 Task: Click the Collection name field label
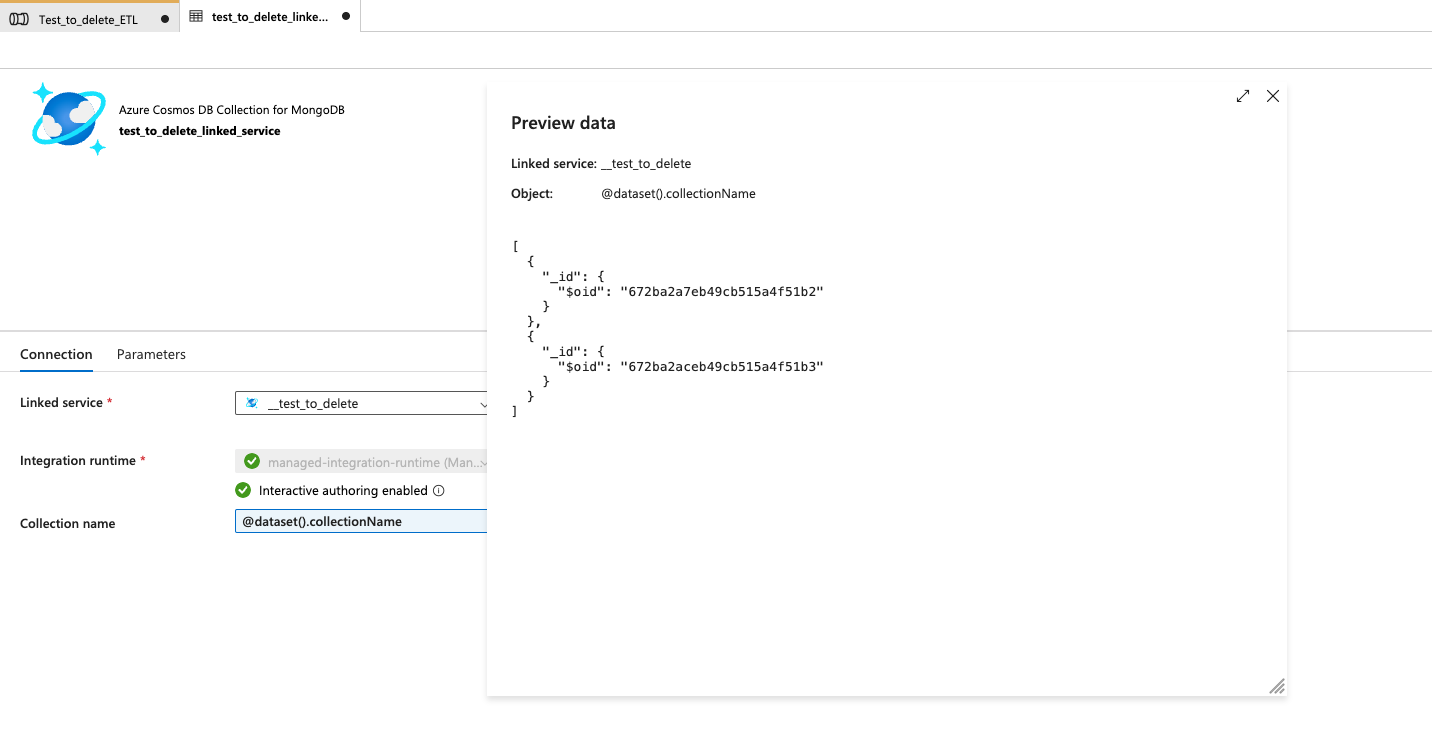[x=67, y=523]
